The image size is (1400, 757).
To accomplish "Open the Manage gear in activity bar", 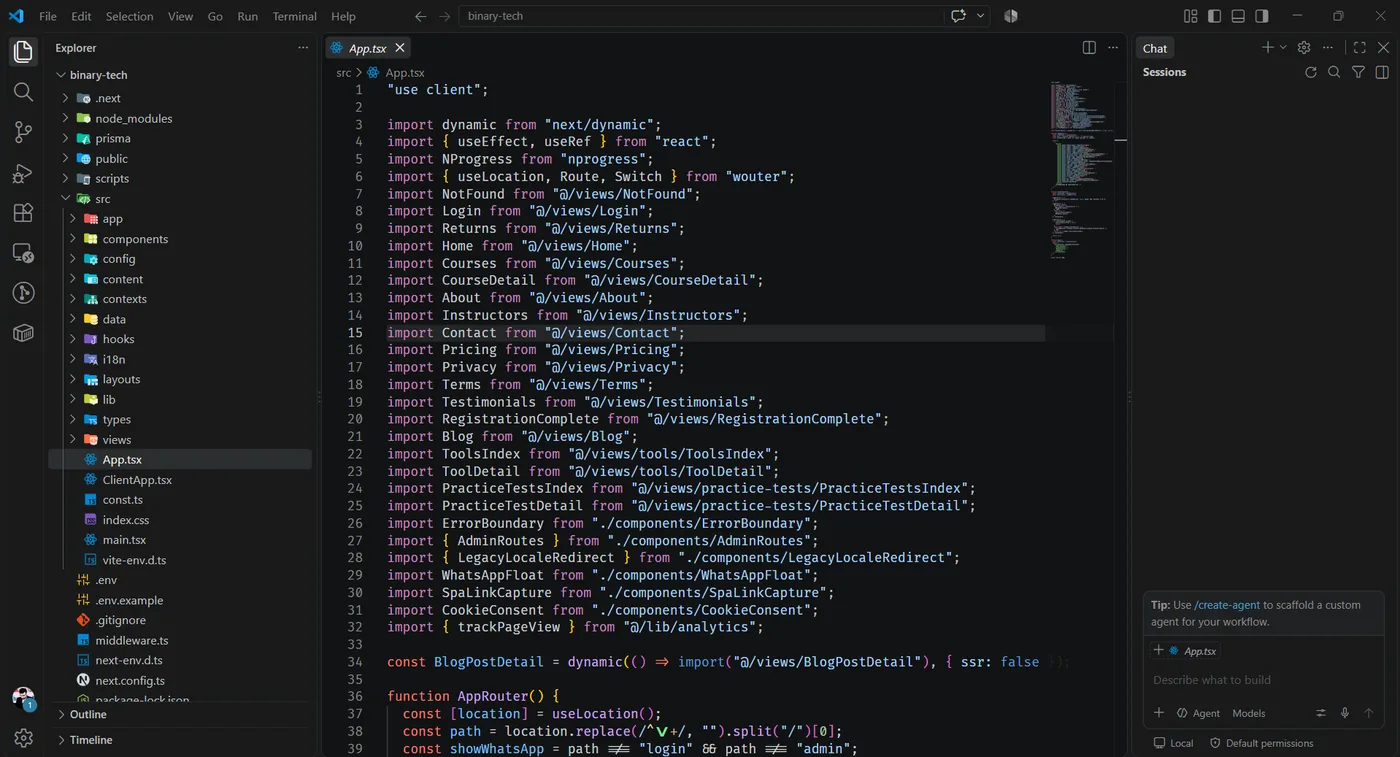I will 23,738.
